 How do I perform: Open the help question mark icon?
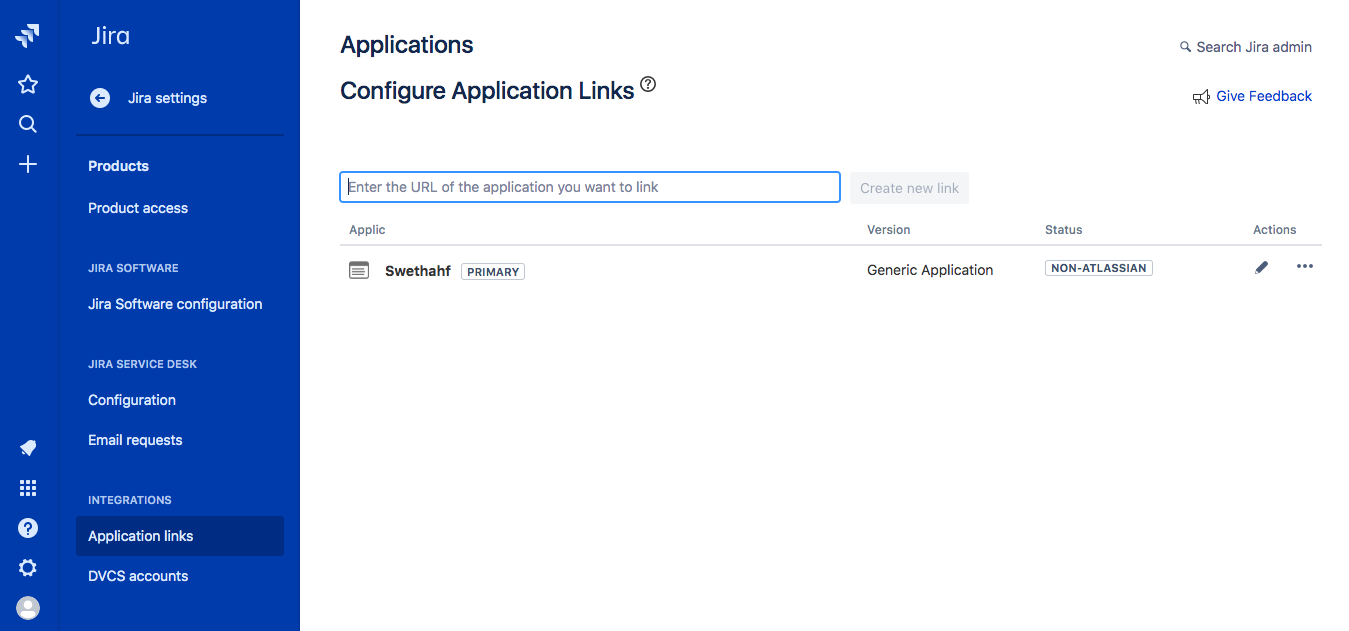coord(28,528)
